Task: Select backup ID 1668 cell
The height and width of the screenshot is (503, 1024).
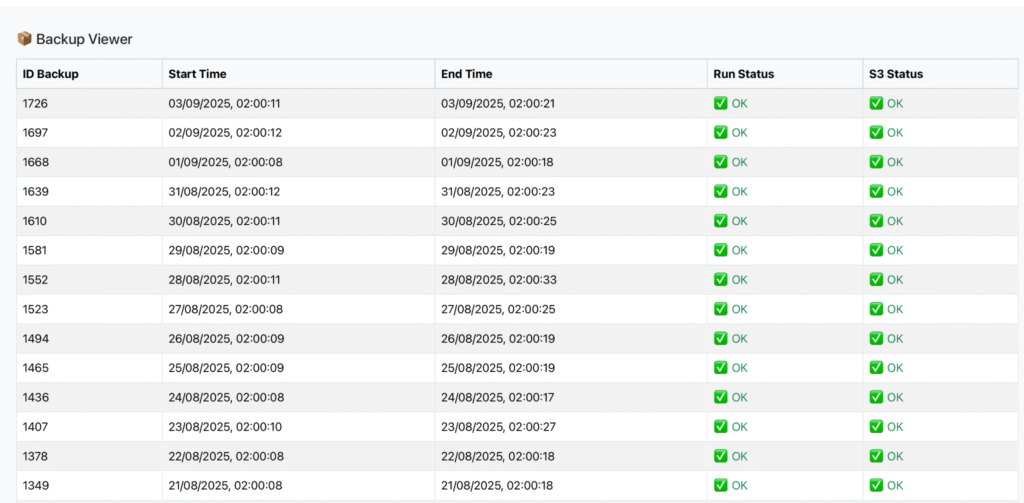Action: click(x=36, y=162)
